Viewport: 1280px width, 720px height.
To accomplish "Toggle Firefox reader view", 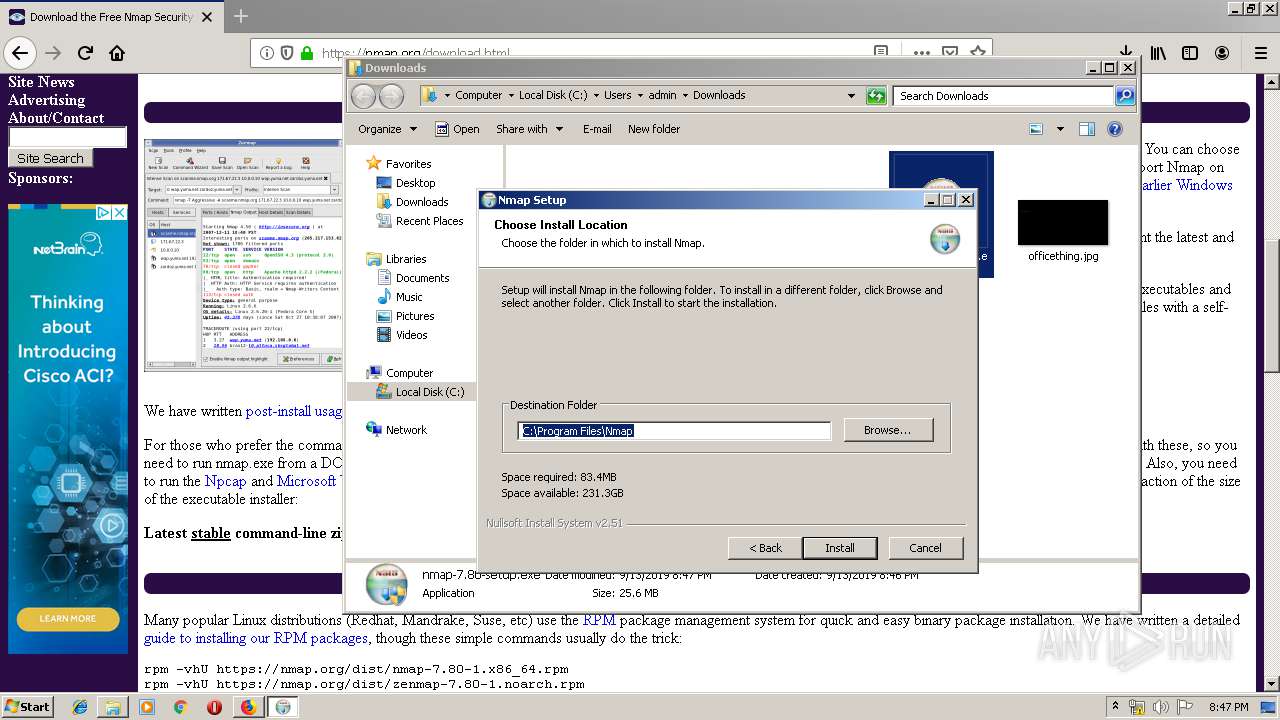I will click(881, 53).
